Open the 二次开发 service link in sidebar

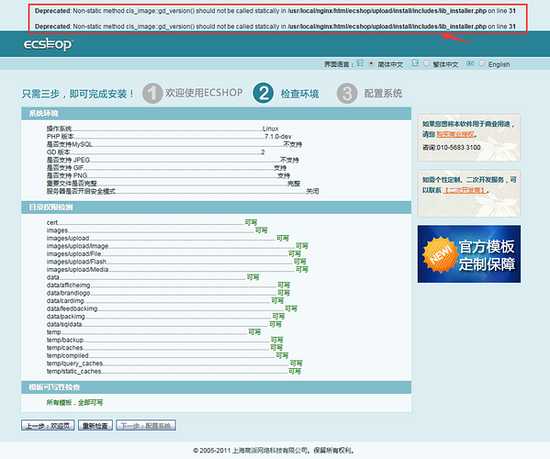click(465, 190)
